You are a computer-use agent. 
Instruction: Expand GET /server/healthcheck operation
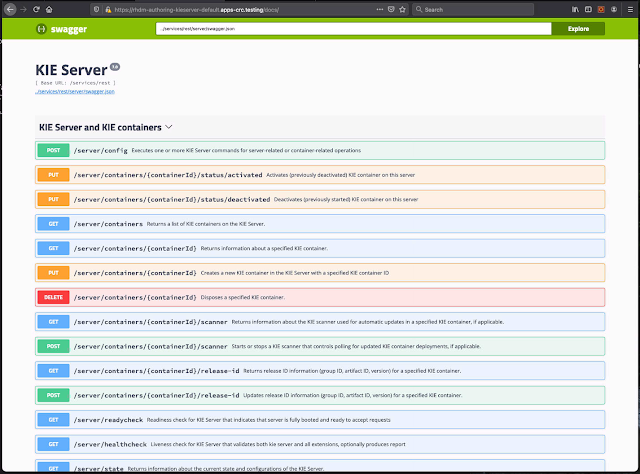(320, 444)
